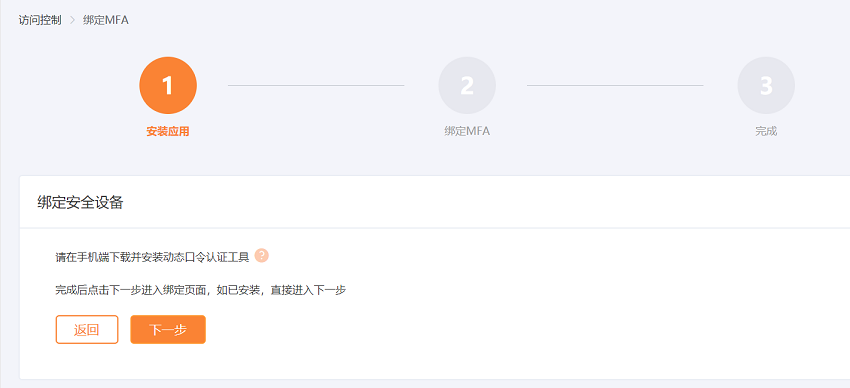Click the 绑定MFA breadcrumb item
The image size is (850, 388).
coord(106,21)
